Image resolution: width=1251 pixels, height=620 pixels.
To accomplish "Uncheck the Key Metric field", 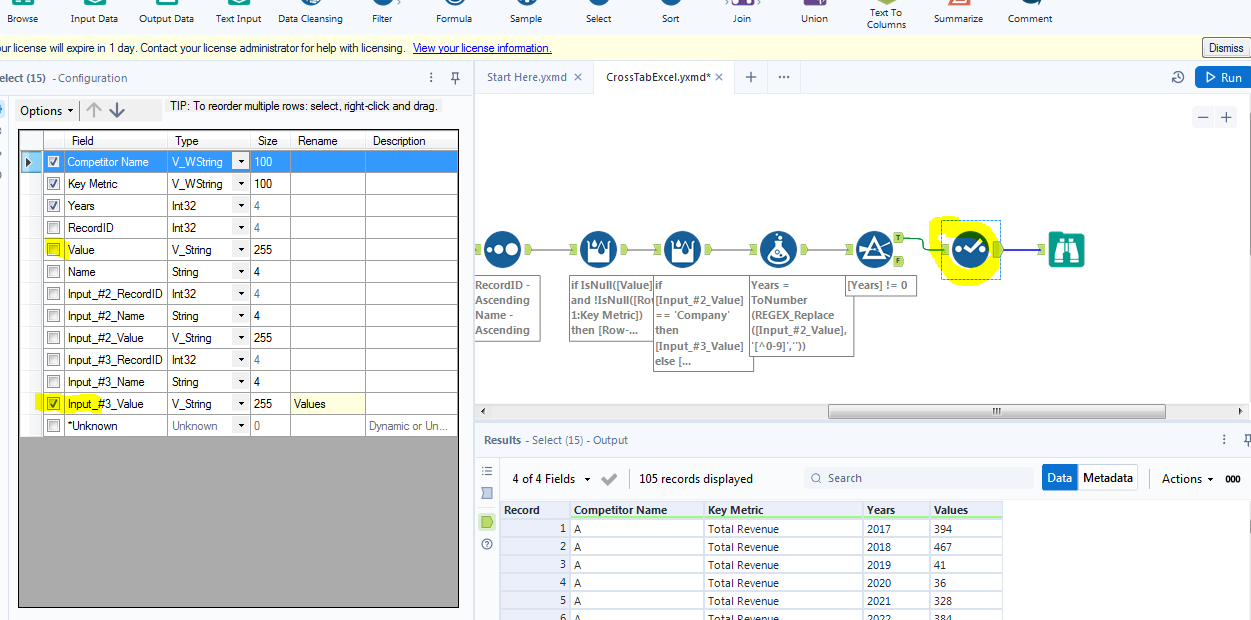I will point(54,183).
